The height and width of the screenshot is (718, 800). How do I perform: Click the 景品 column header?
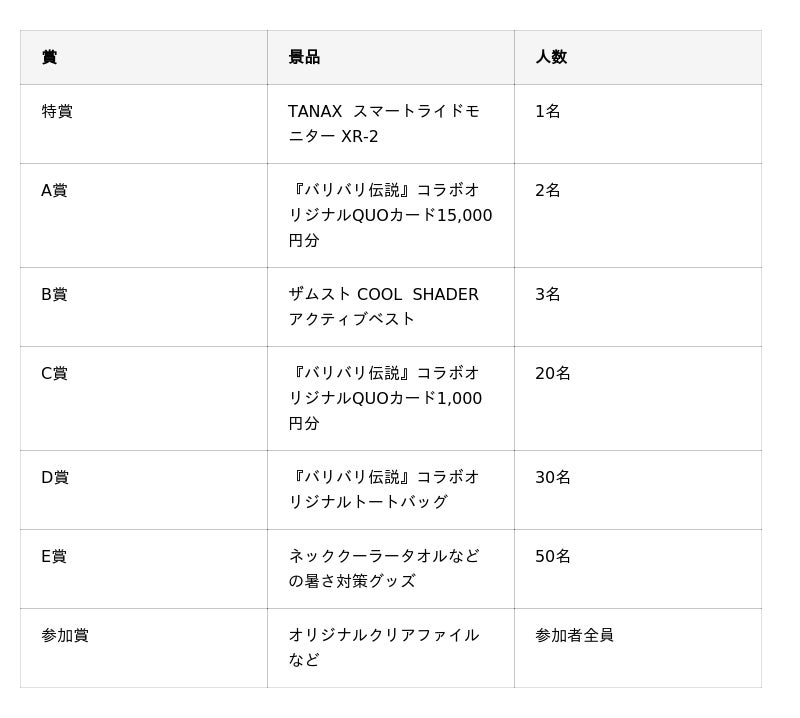pyautogui.click(x=391, y=57)
